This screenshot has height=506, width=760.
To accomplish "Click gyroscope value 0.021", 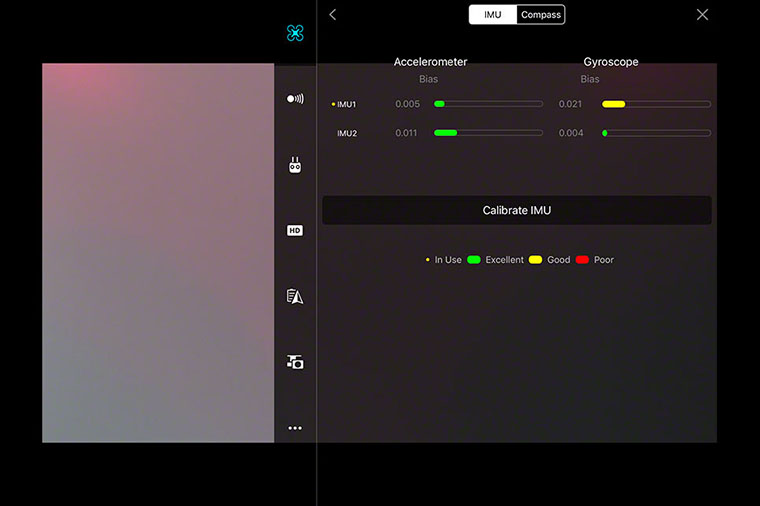I will (x=570, y=104).
